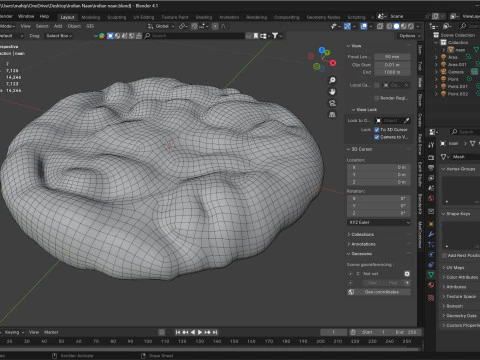Open the Output properties tab icon
Image resolution: width=480 pixels, height=360 pixels.
click(431, 168)
